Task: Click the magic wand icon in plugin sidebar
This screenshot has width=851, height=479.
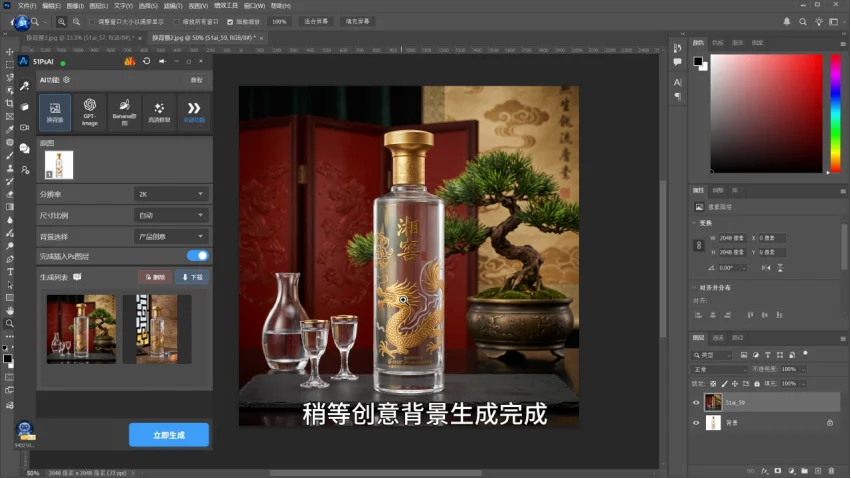Action: pos(24,86)
